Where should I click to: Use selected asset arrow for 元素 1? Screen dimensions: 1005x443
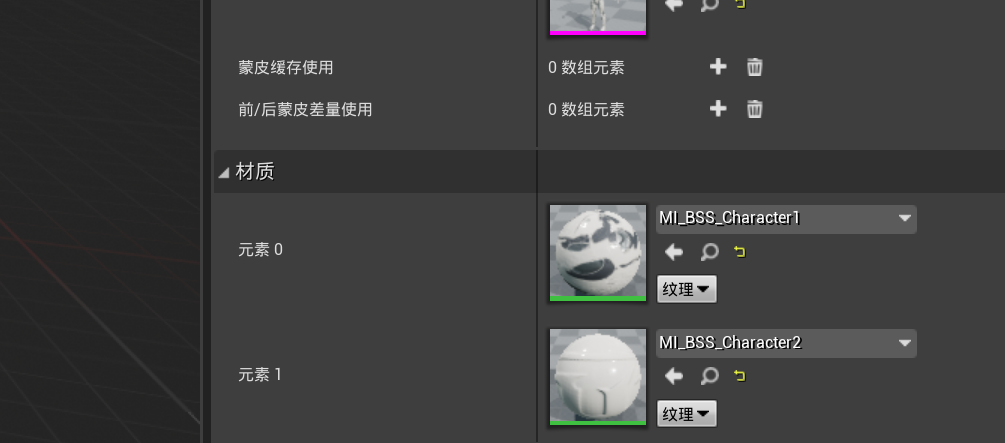point(674,376)
